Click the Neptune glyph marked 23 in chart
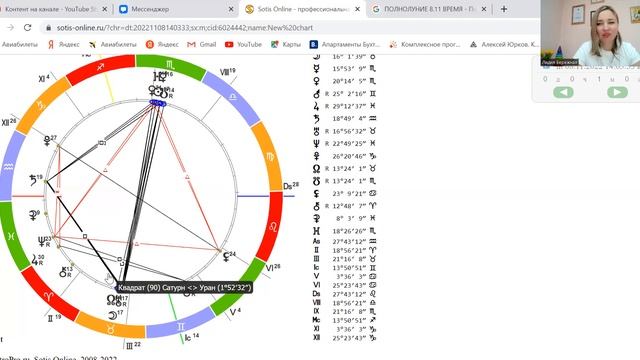The image size is (640, 360). coord(42,241)
